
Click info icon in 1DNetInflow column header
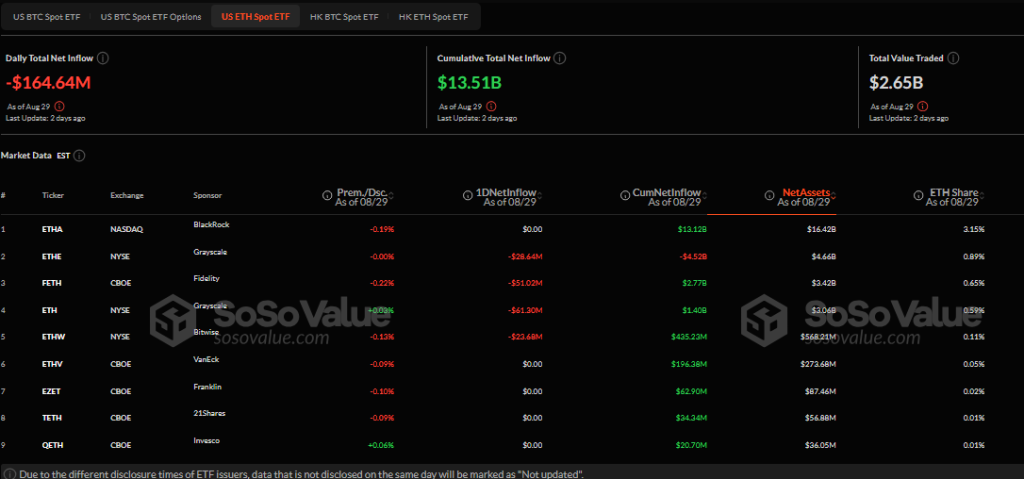(x=467, y=195)
